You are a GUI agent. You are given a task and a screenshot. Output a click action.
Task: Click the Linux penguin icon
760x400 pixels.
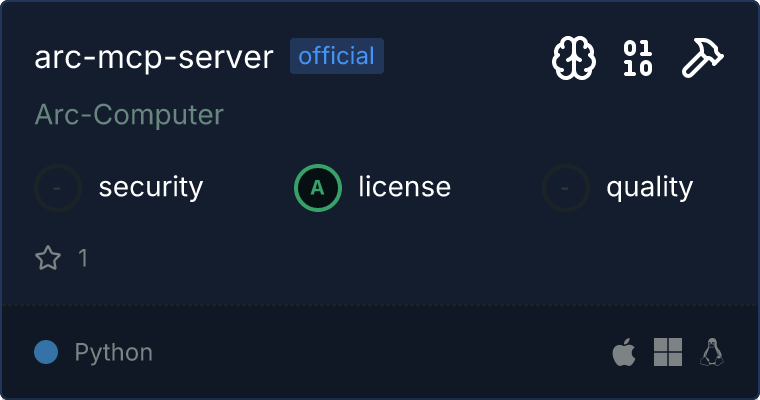point(712,352)
